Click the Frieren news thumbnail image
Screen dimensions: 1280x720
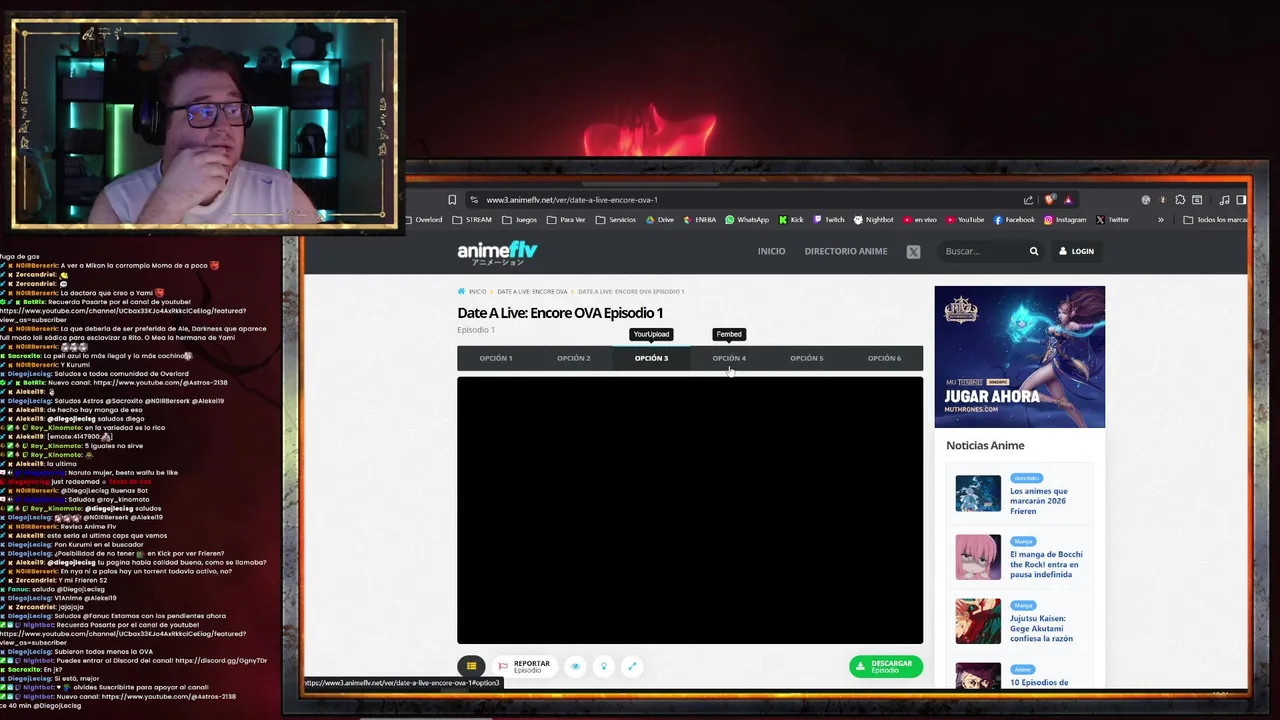point(978,494)
